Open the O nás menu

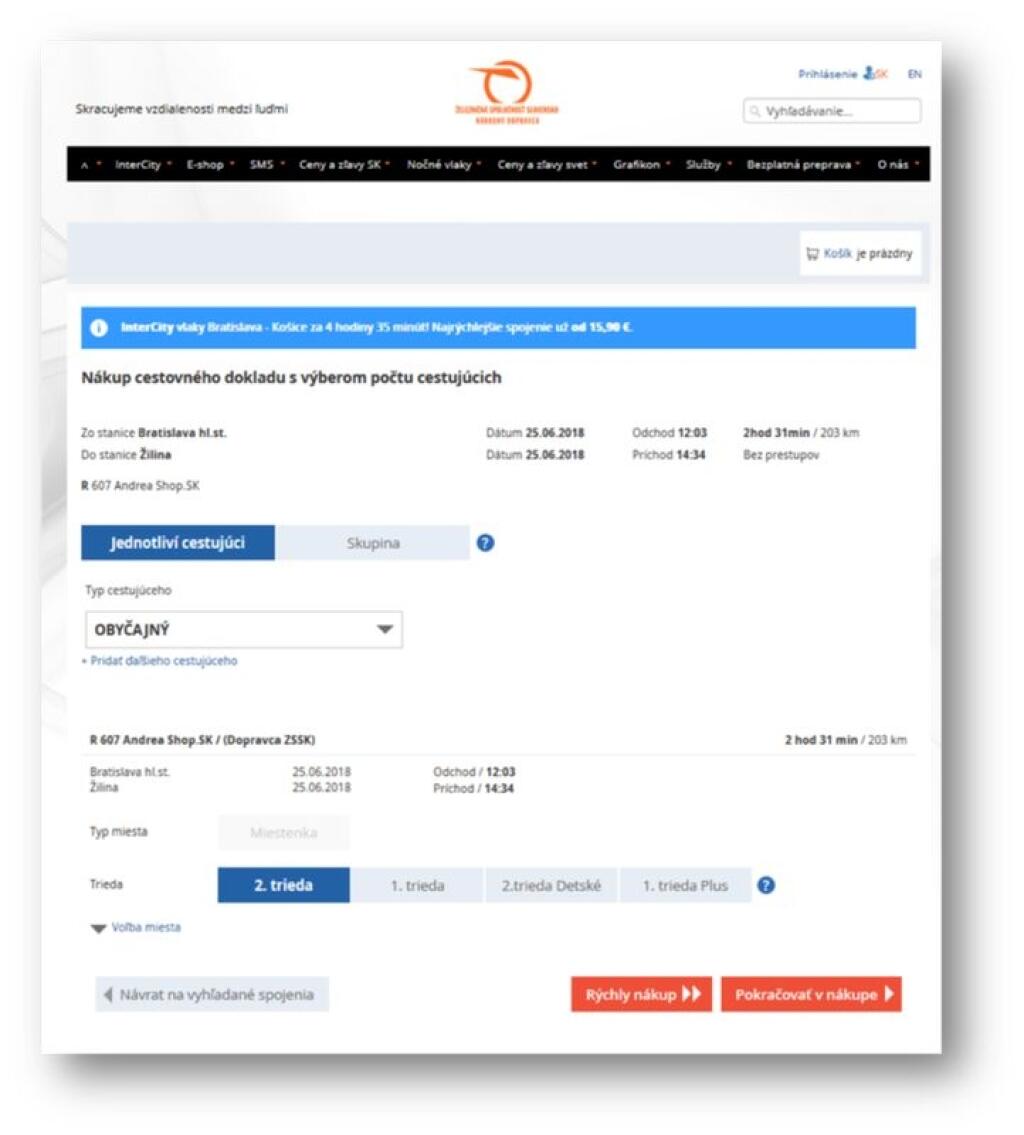[x=897, y=164]
